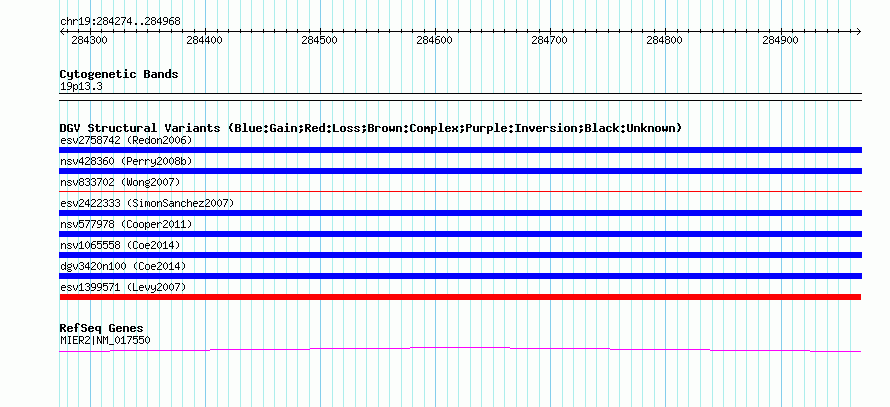Open the MIER2|NM_017550 gene label

[x=105, y=341]
